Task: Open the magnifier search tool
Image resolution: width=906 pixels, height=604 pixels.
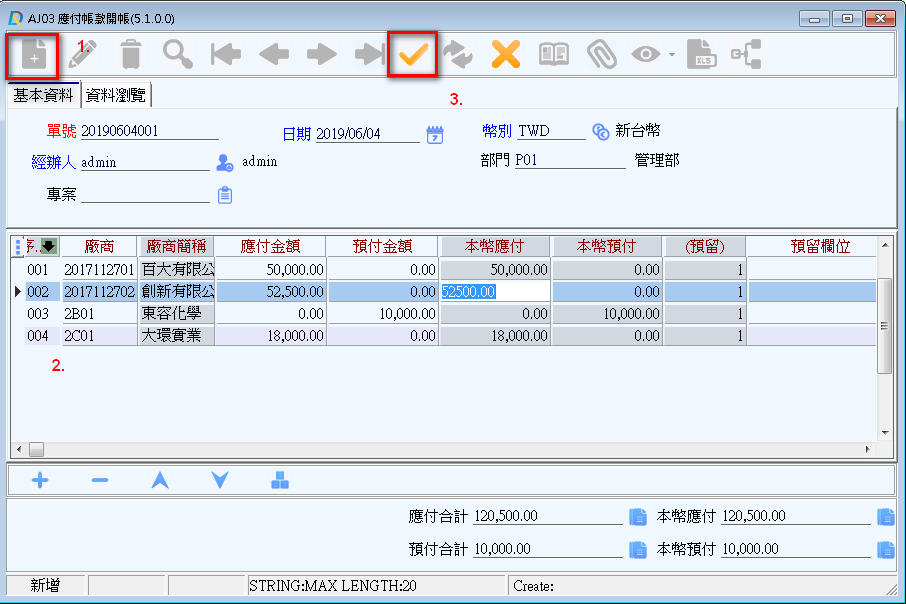Action: (x=178, y=55)
